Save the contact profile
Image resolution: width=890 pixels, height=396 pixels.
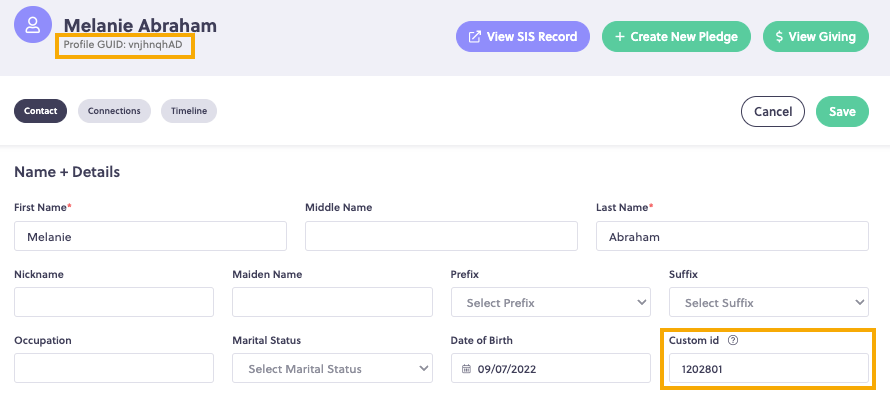[x=842, y=112]
